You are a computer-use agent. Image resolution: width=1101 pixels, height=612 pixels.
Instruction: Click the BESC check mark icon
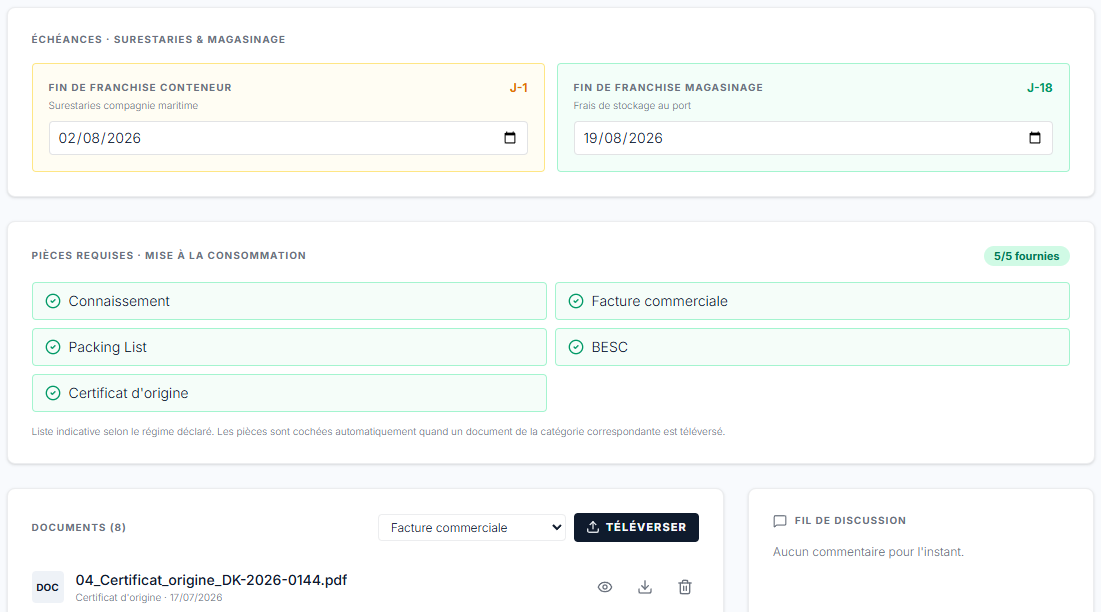pos(576,347)
